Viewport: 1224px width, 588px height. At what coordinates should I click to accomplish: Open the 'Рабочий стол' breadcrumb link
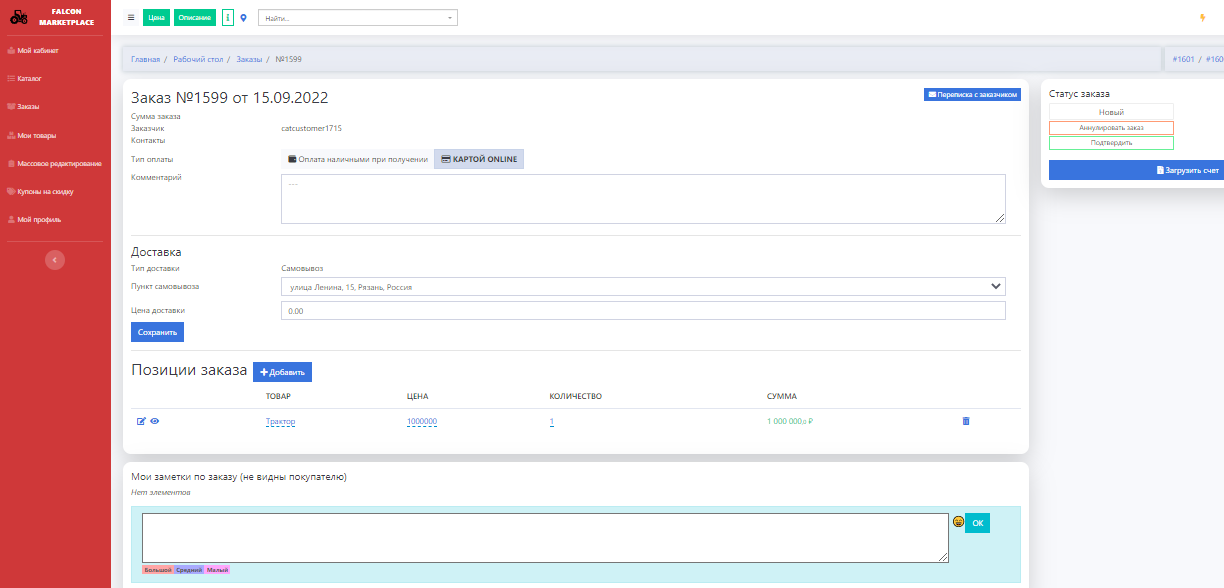tap(198, 59)
